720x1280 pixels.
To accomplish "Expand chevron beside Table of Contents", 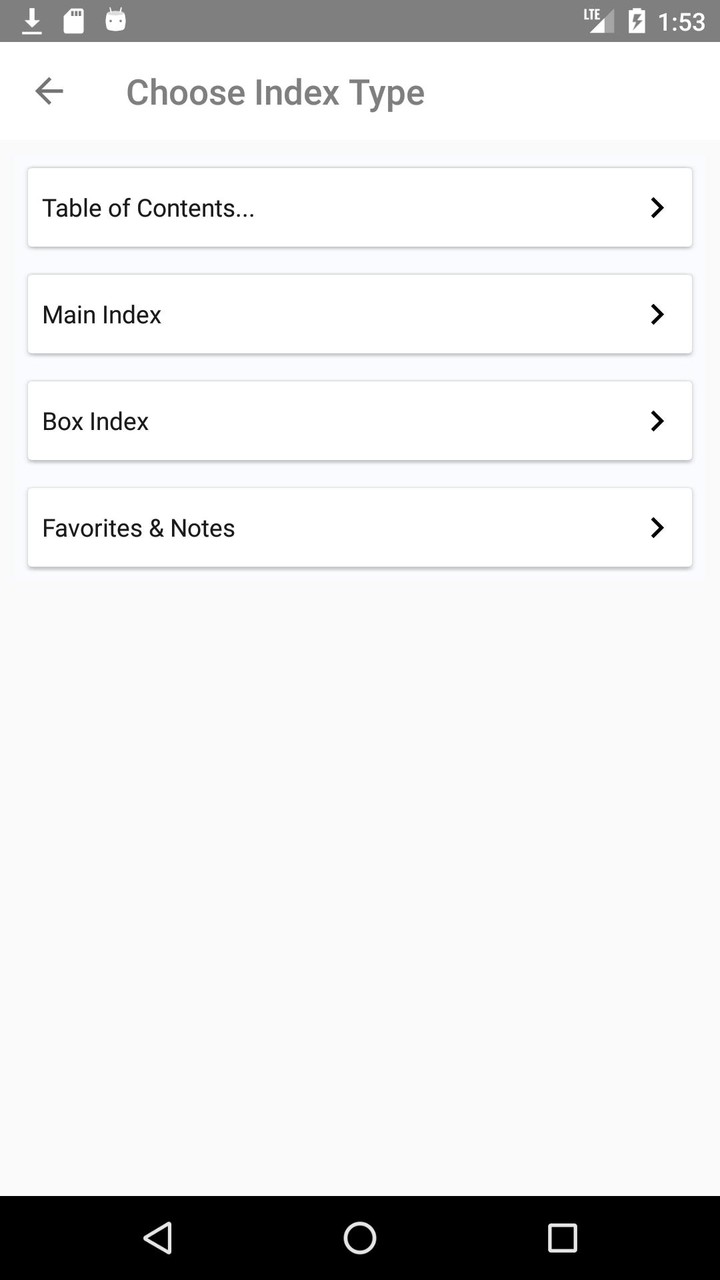I will pos(657,208).
